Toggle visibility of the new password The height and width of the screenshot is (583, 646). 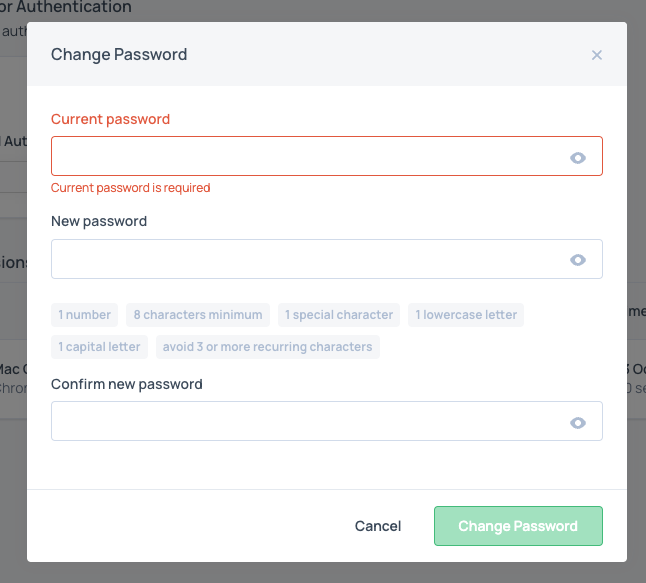click(x=577, y=260)
